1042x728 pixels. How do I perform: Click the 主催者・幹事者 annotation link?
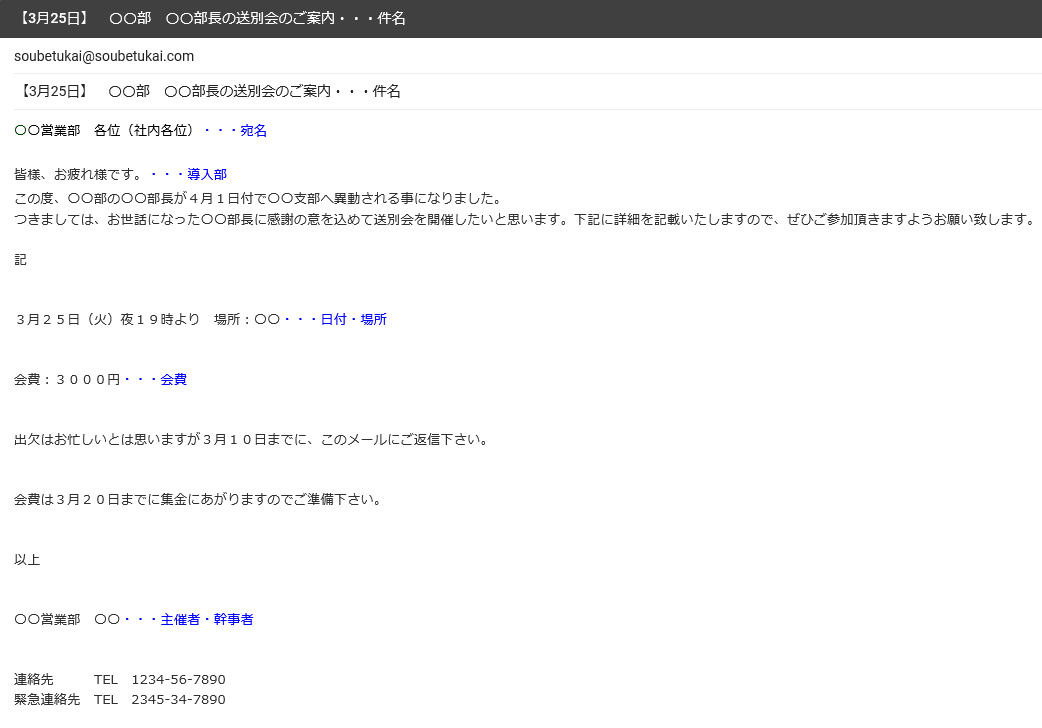click(205, 619)
